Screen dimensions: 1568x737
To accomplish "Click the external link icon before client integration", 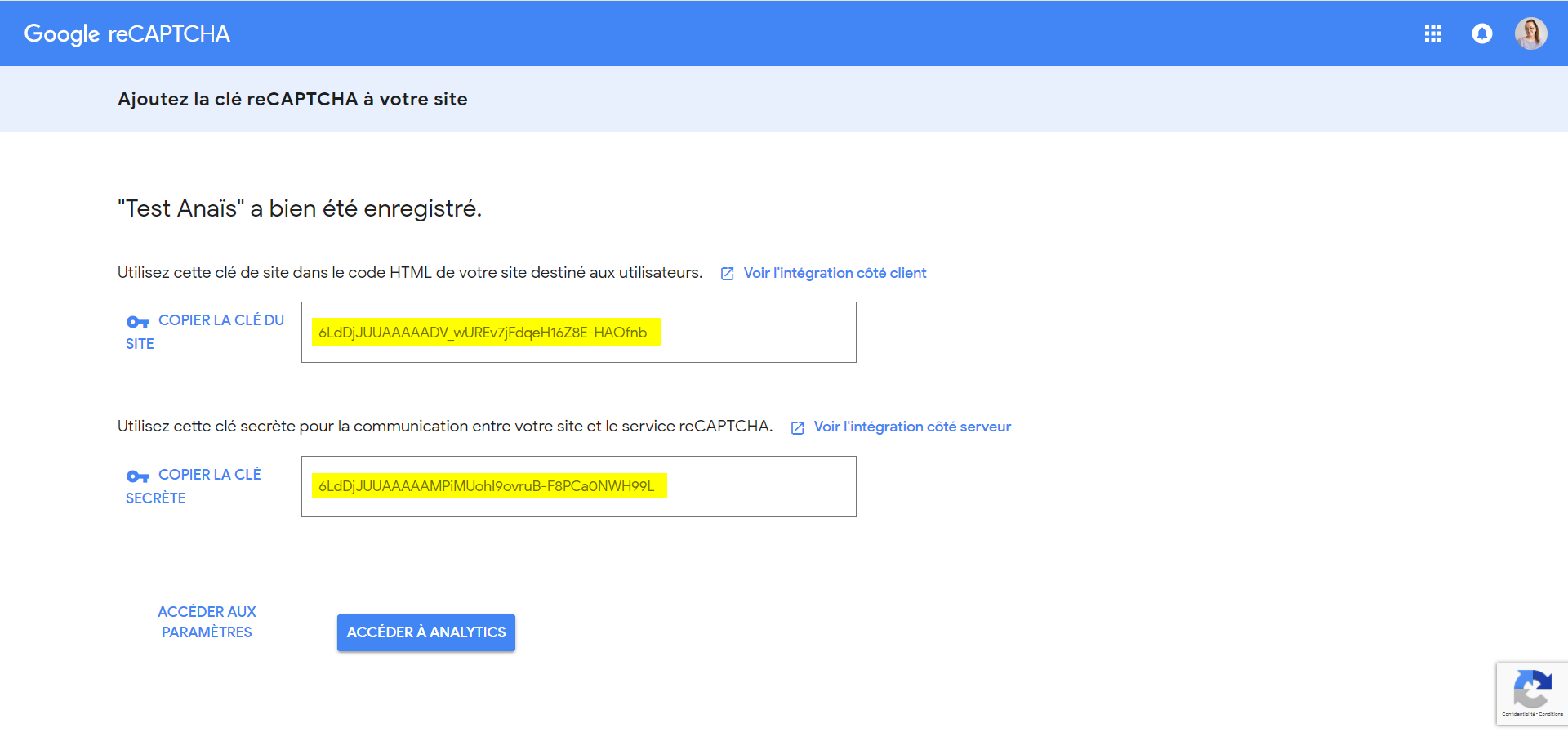I will [x=728, y=274].
